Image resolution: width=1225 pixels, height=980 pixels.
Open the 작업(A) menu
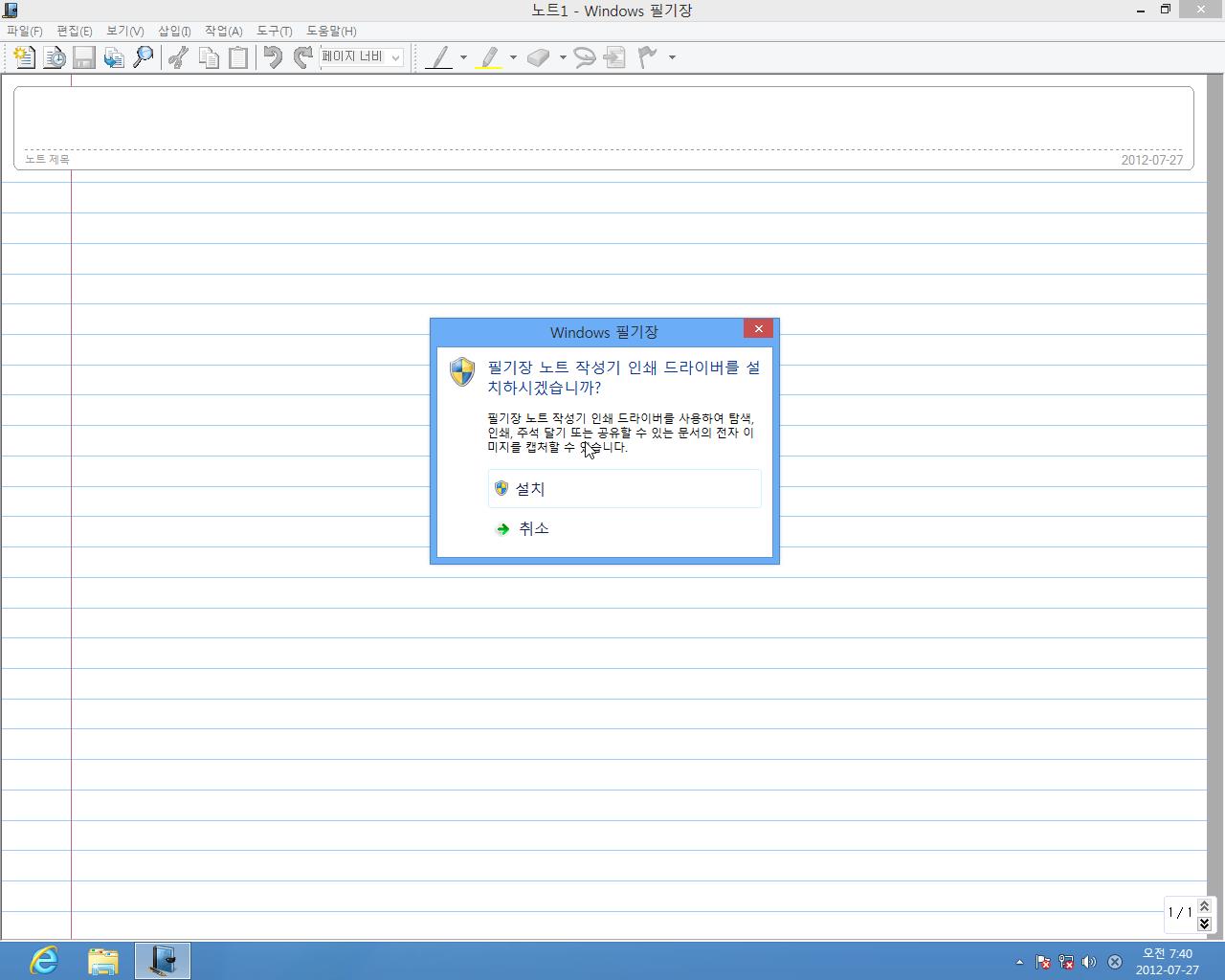(x=224, y=31)
